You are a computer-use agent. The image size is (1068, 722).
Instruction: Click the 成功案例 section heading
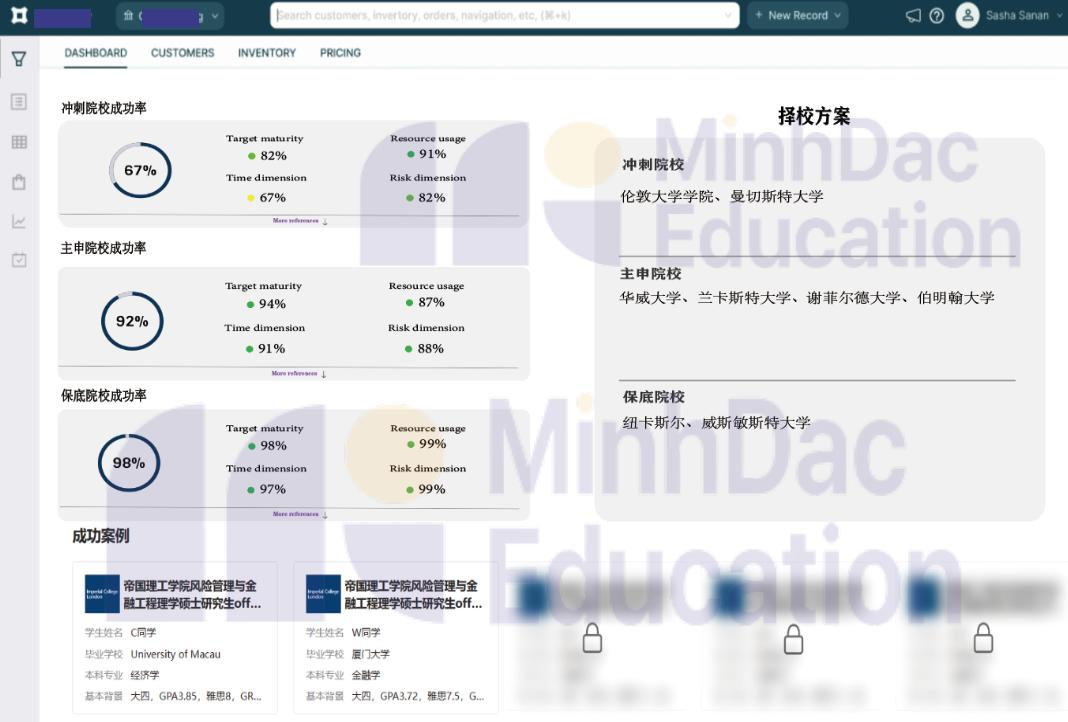[x=101, y=536]
